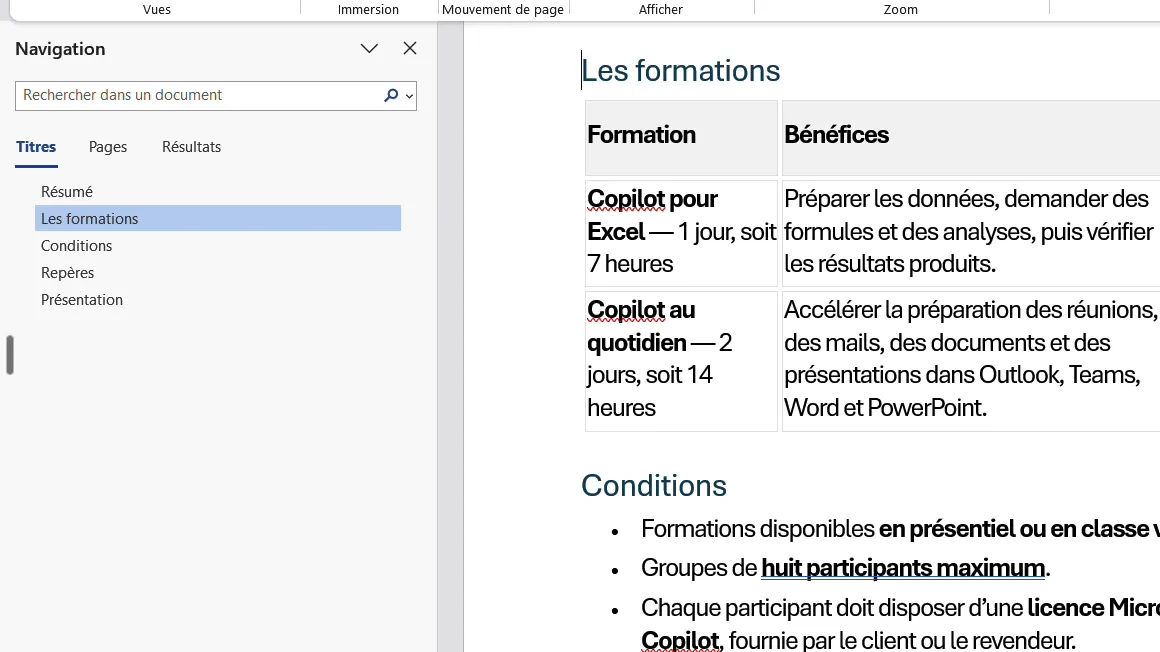Click the 'Conditions' heading in the document
The image size is (1160, 652).
pos(654,486)
